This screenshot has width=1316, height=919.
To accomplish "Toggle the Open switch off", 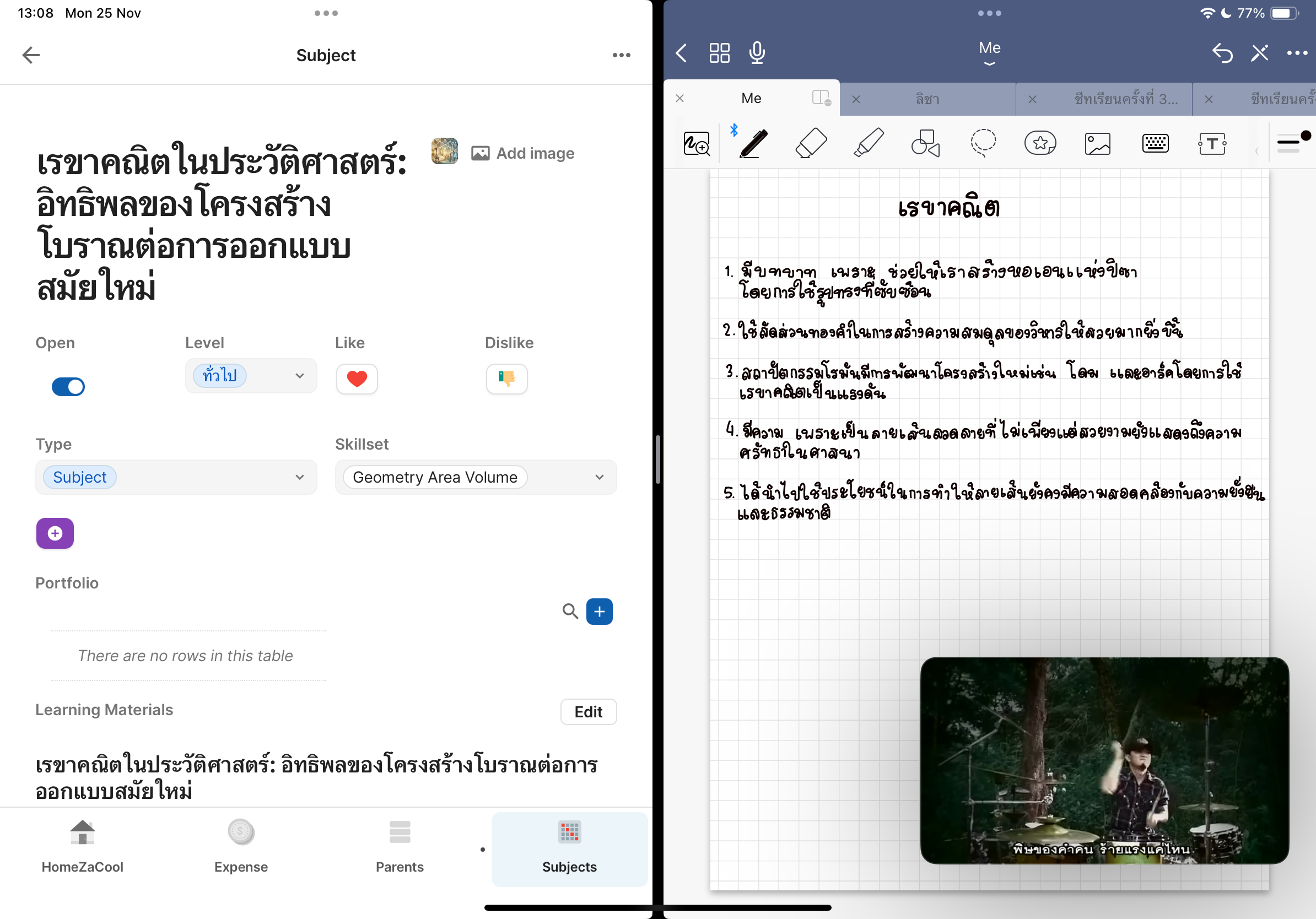I will (x=68, y=387).
